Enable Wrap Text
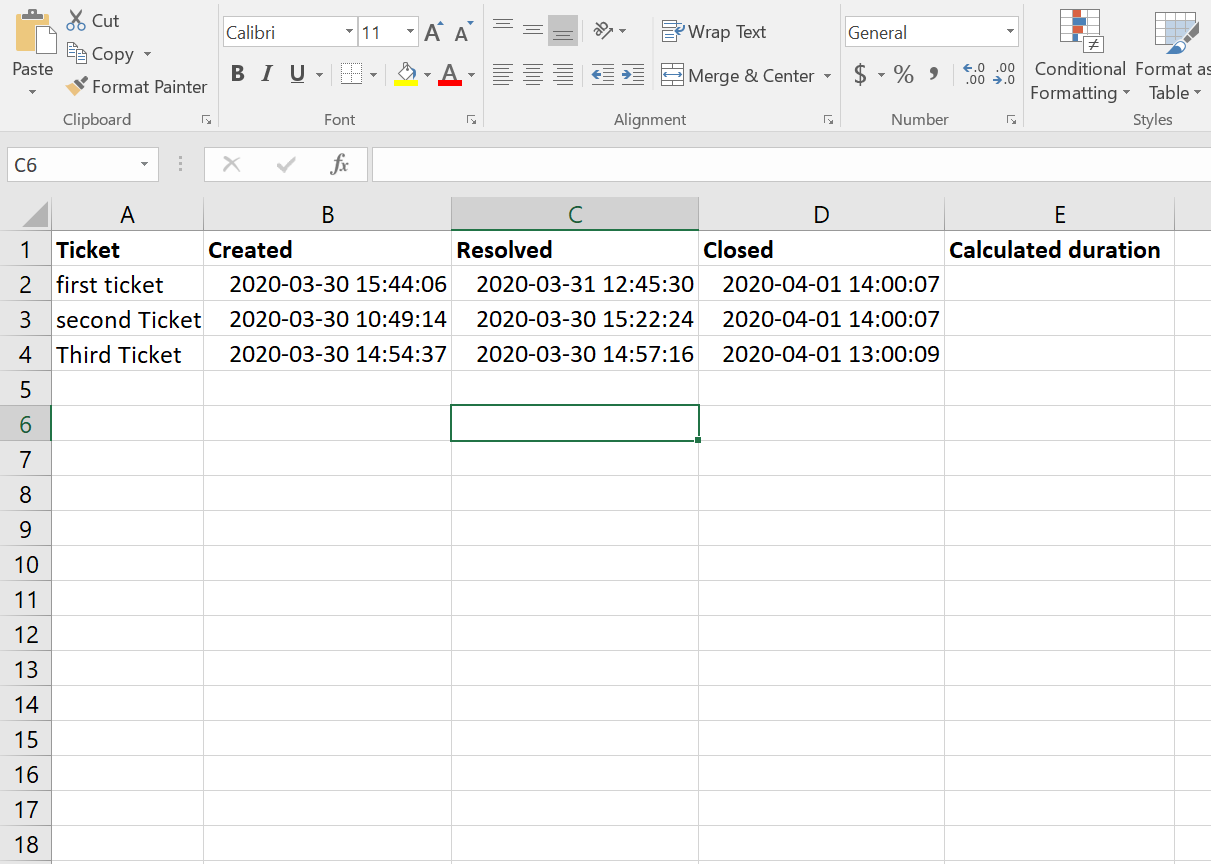 (x=714, y=31)
